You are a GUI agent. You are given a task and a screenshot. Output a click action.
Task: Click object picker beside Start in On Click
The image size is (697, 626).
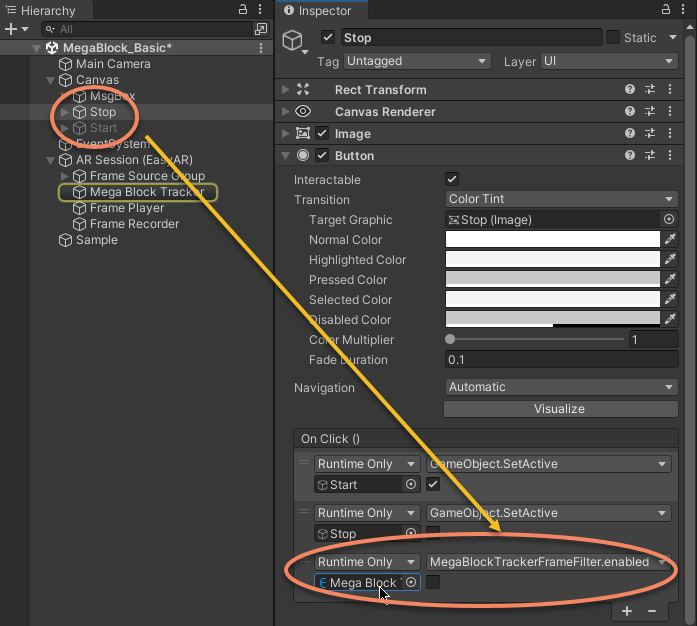click(x=410, y=485)
